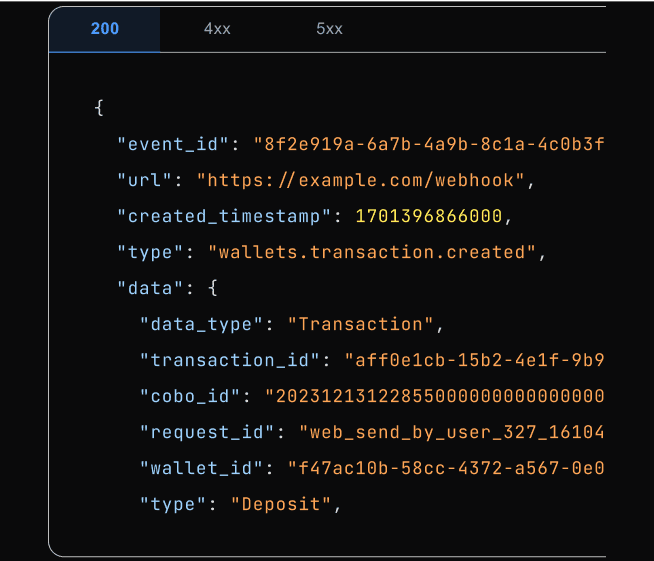The height and width of the screenshot is (561, 654).
Task: Click the "Transaction" string value
Action: tap(361, 324)
